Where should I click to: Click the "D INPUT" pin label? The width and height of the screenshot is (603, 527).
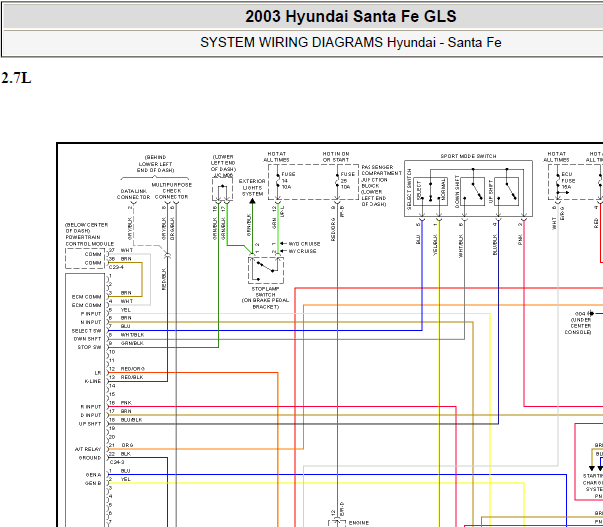[91, 415]
